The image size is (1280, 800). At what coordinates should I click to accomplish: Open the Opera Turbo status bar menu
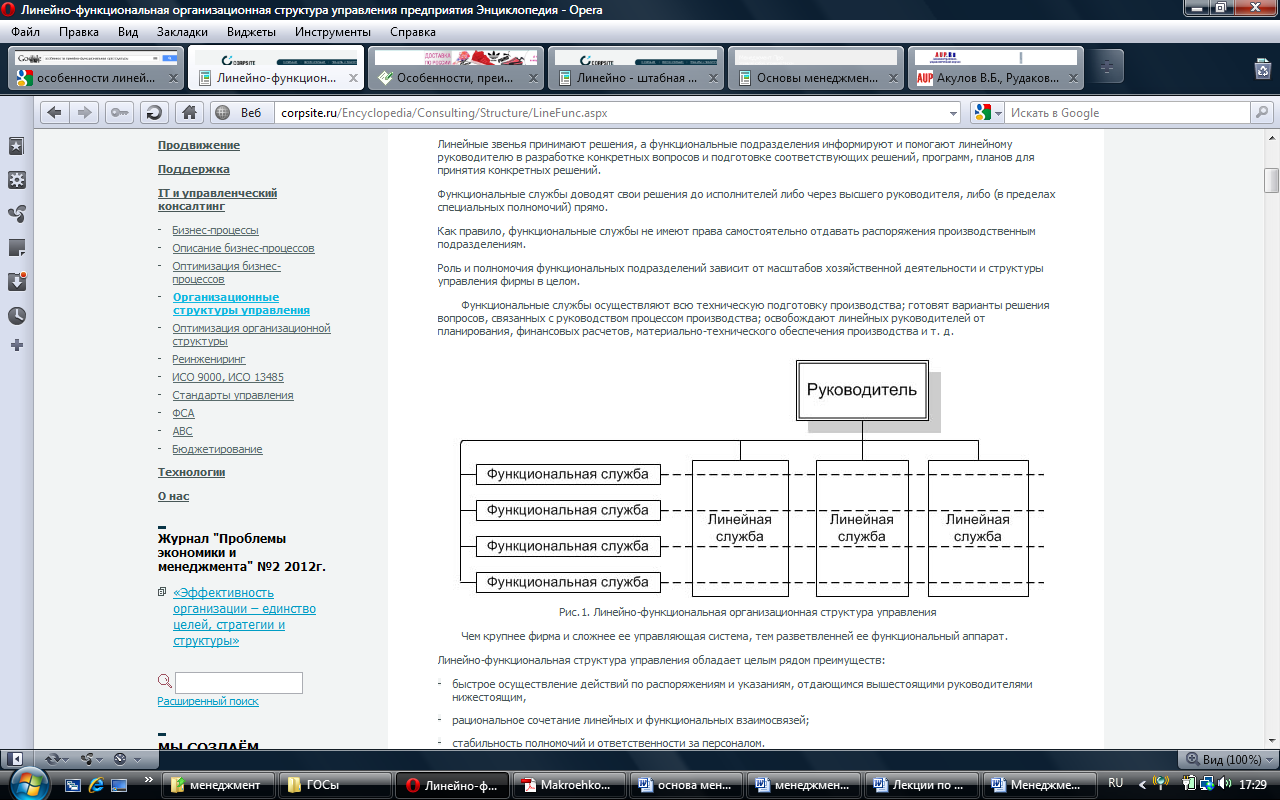coord(125,759)
